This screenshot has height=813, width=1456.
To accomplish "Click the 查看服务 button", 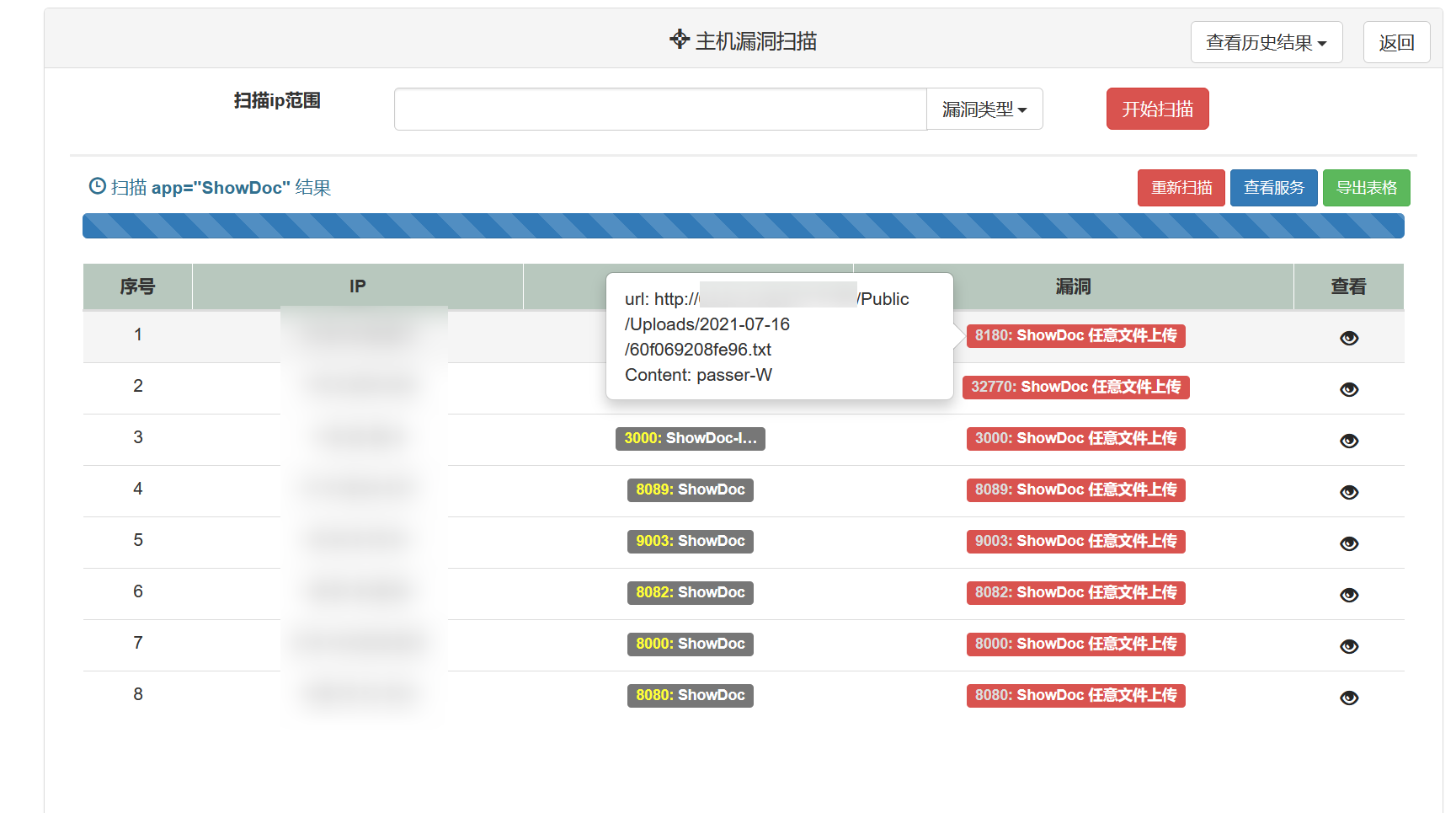I will pos(1273,188).
